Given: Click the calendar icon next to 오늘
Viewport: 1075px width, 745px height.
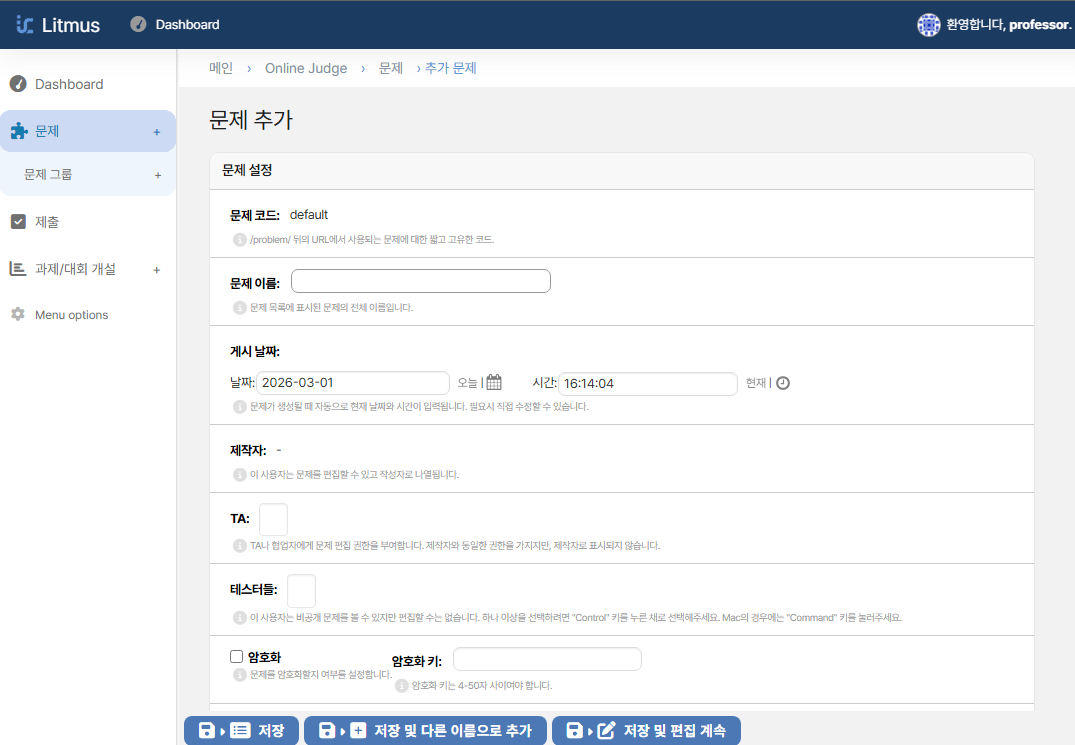Looking at the screenshot, I should (x=494, y=382).
